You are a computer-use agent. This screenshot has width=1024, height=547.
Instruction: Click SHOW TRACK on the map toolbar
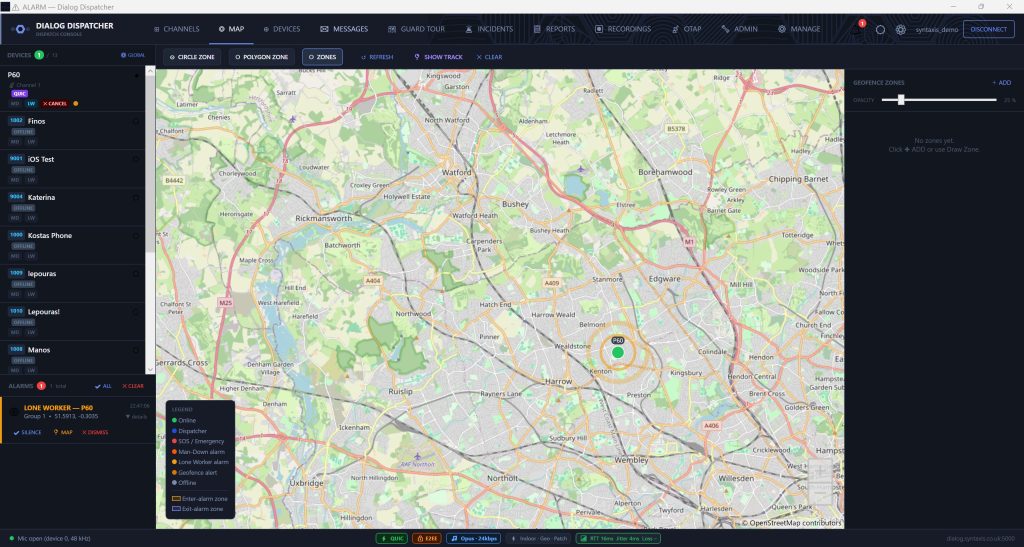(438, 57)
